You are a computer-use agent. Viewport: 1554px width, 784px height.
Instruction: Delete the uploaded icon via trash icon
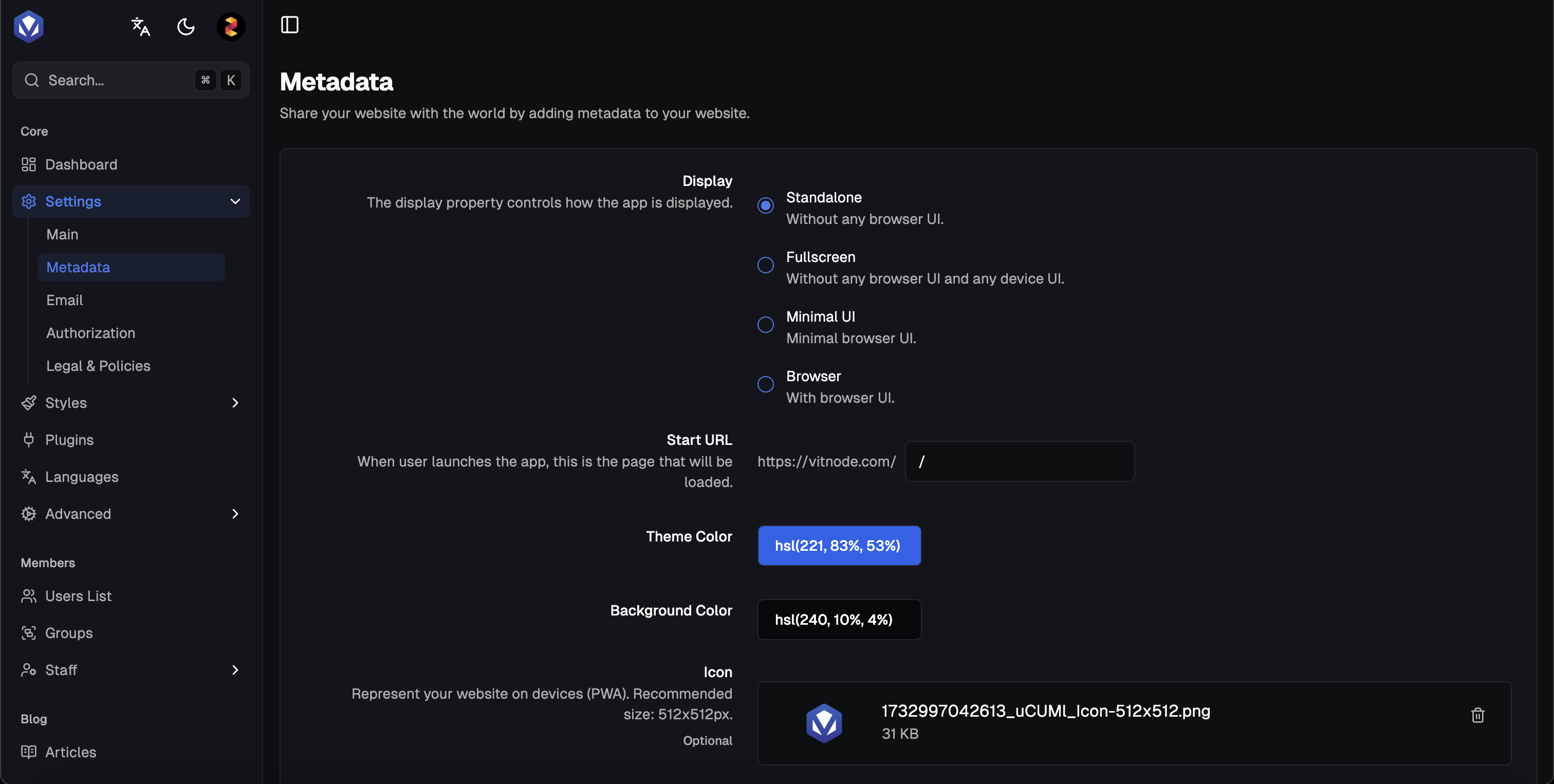[1477, 715]
